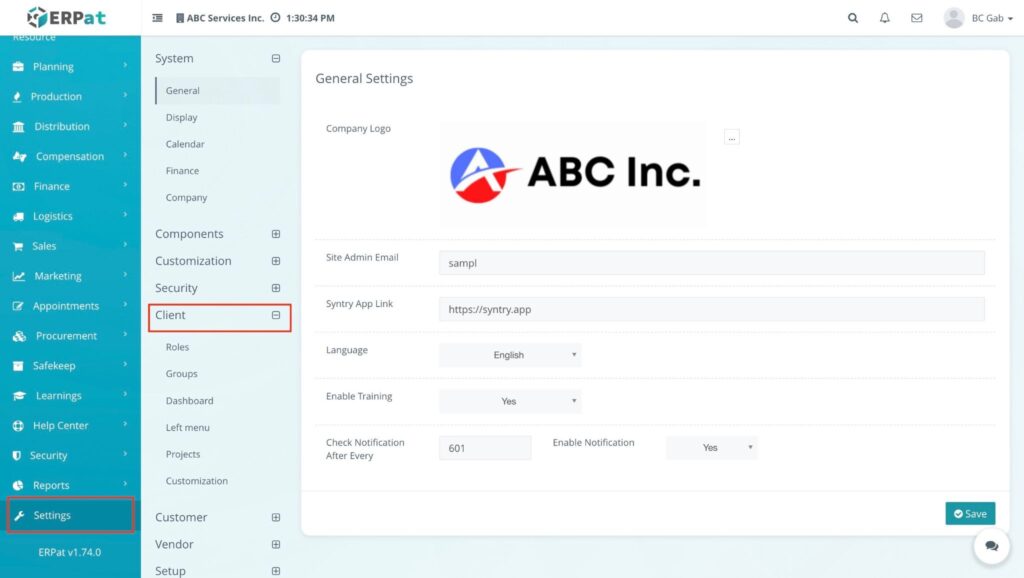Click the Logistics truck icon
Screen dimensions: 1024x578
tap(18, 216)
